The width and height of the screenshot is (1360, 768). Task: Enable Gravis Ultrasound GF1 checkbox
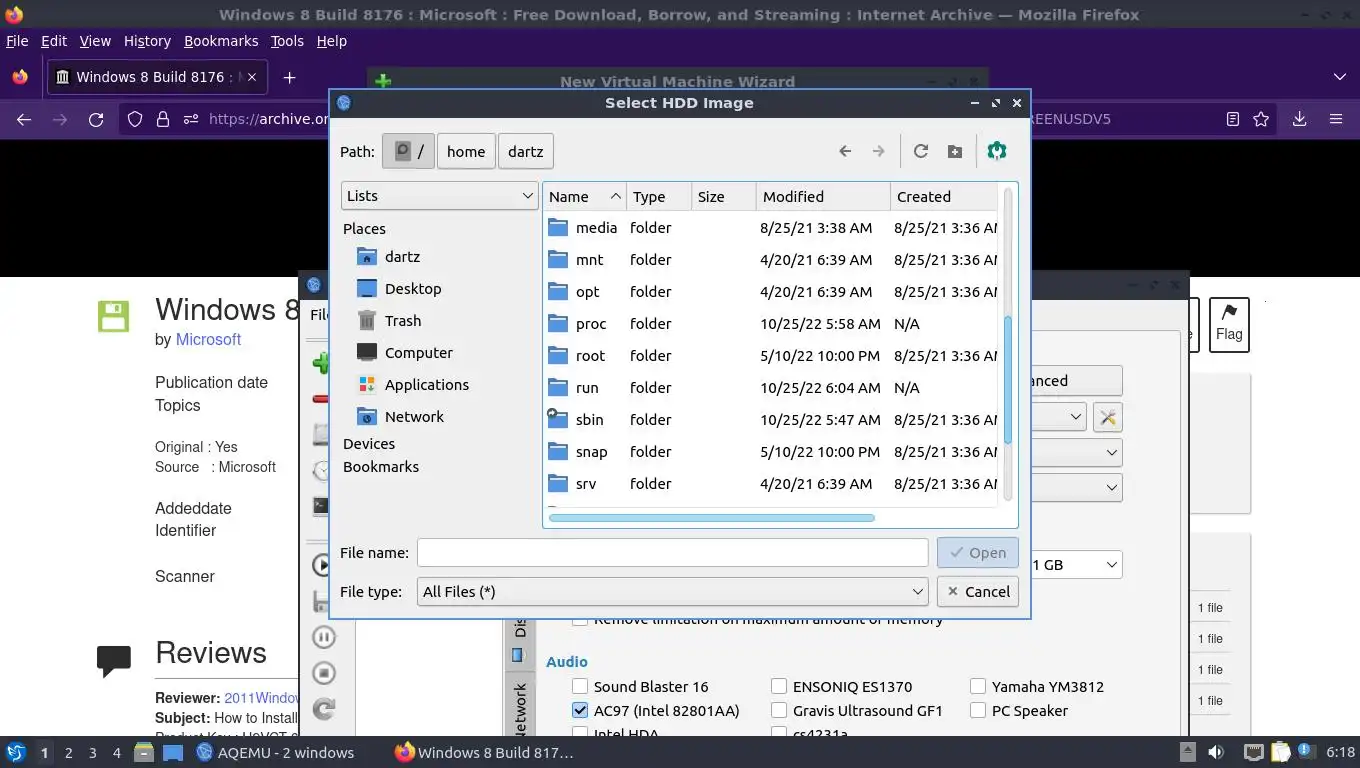click(779, 711)
